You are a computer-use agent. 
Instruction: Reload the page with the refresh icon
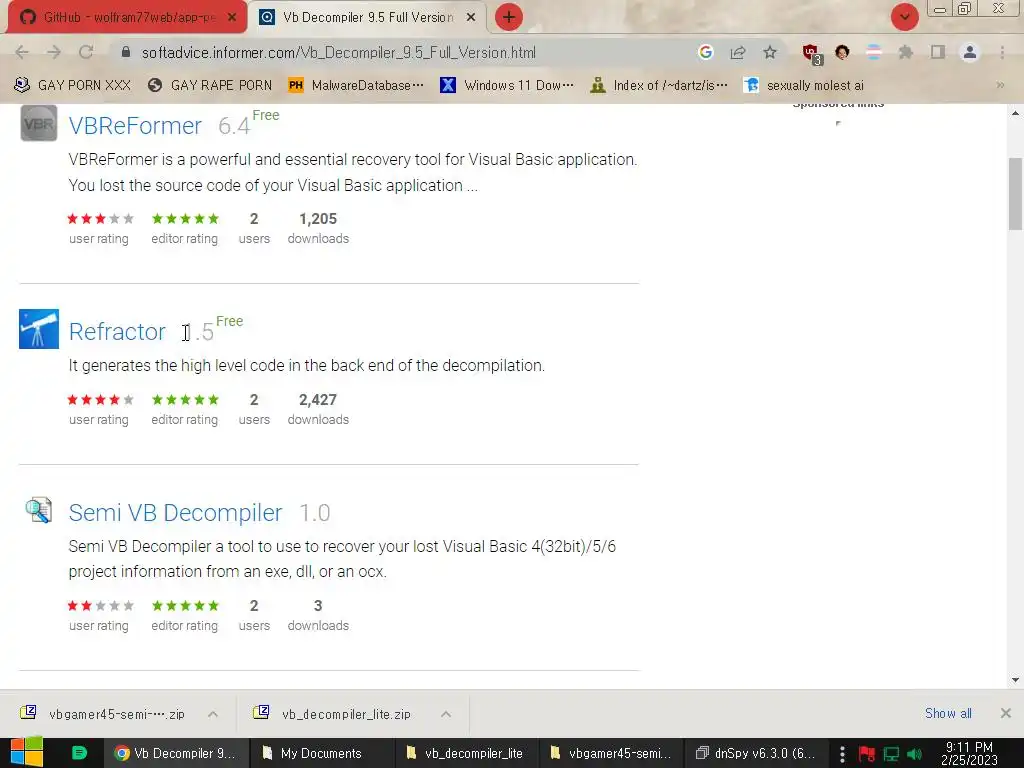tap(86, 52)
